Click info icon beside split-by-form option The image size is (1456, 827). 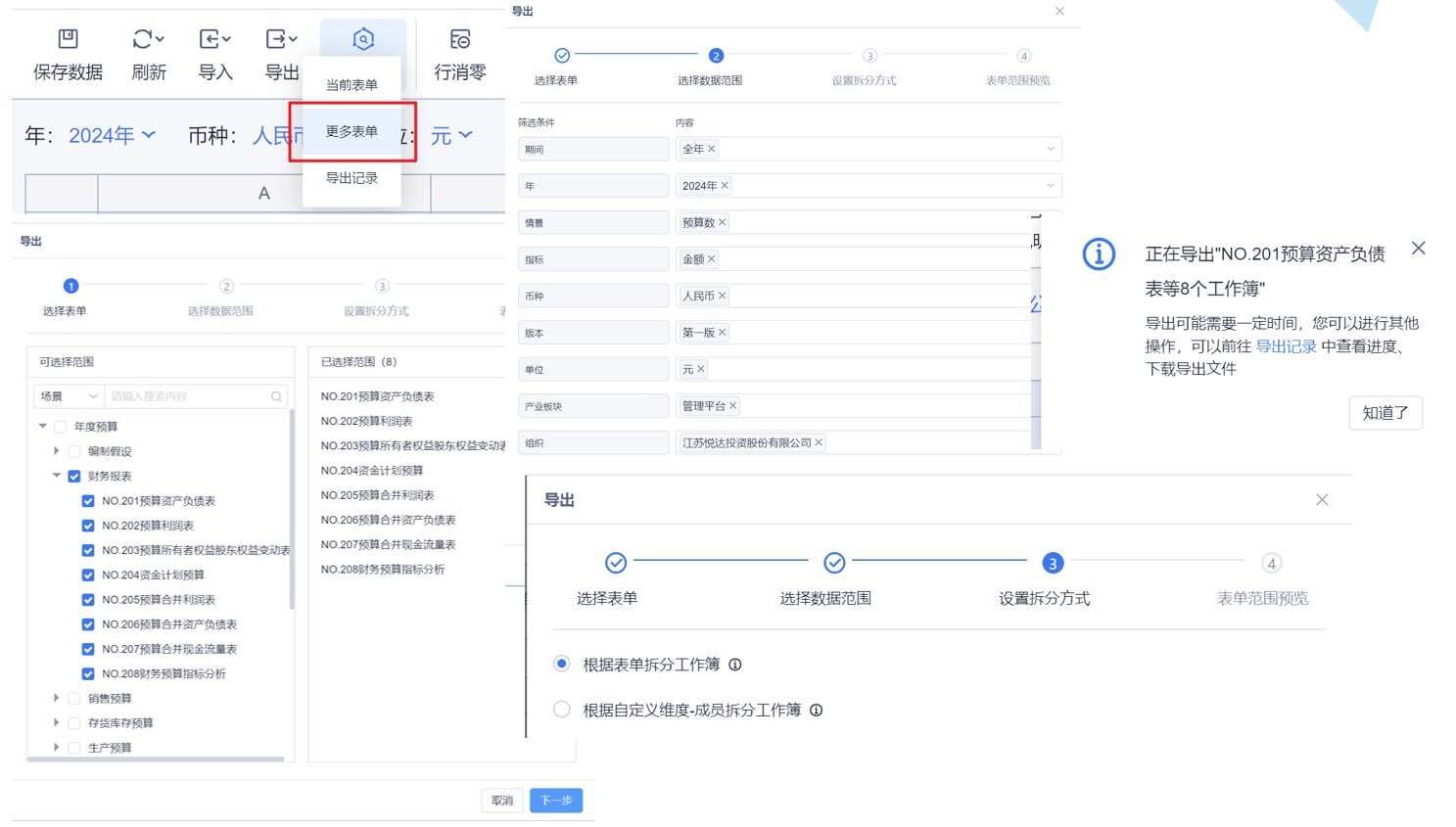pyautogui.click(x=735, y=666)
